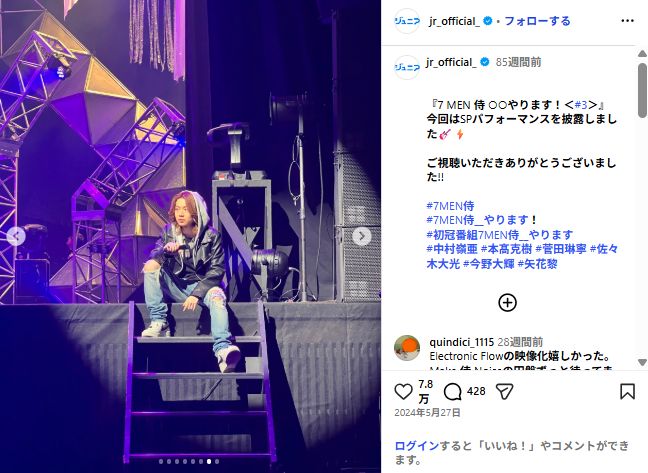Viewport: 648px width, 473px height.
Task: Open the #7MEN侍 hashtag link
Action: pyautogui.click(x=450, y=206)
